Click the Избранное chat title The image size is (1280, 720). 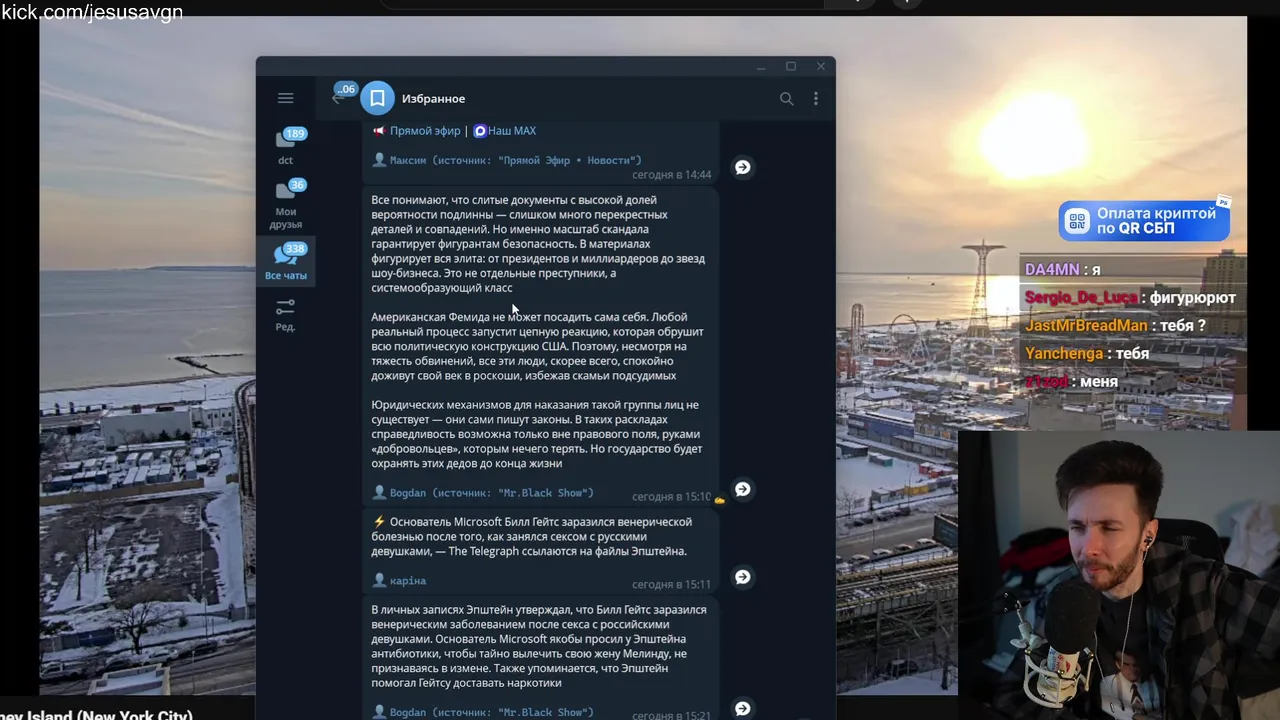point(433,98)
